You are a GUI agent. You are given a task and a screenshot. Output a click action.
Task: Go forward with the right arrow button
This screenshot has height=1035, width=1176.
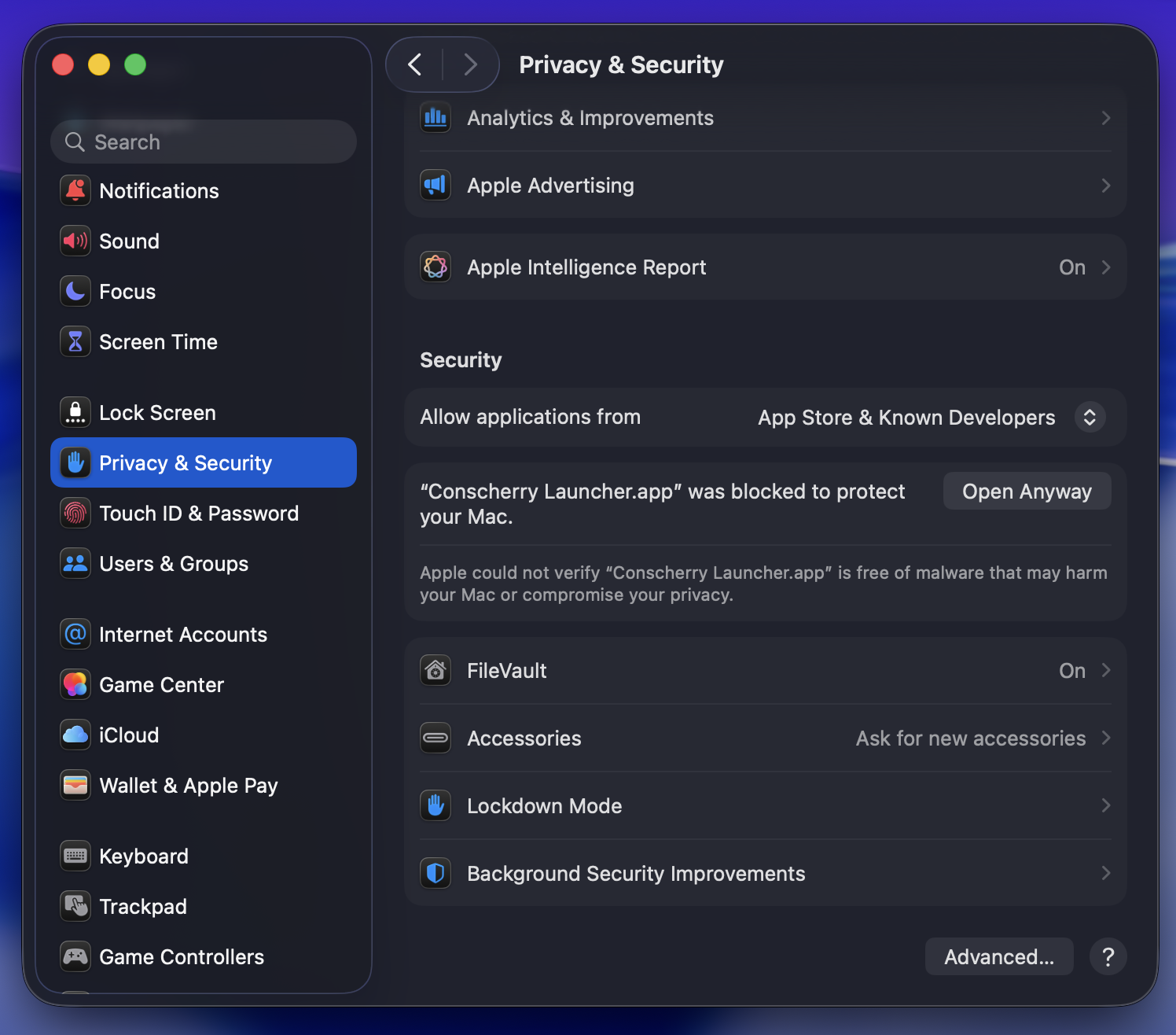pos(470,64)
